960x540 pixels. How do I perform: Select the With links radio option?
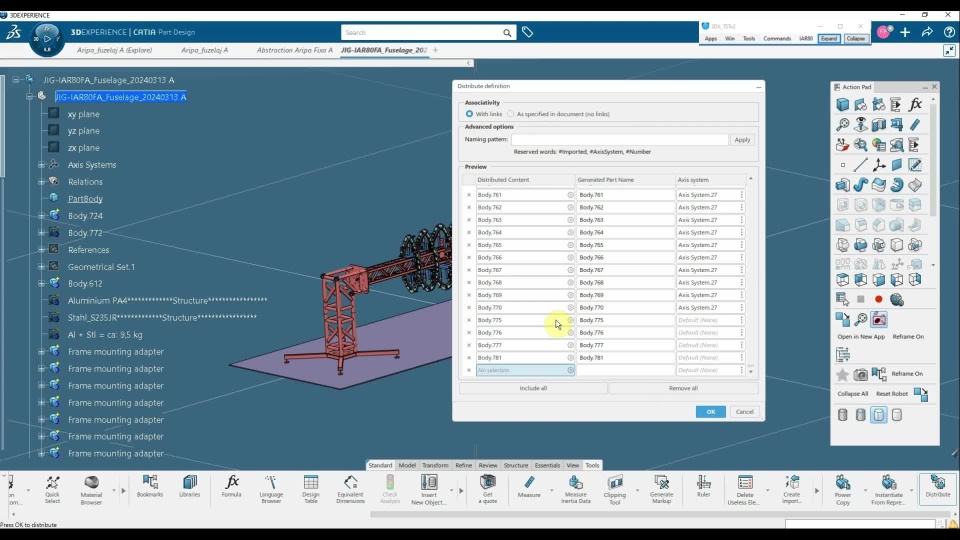(469, 114)
